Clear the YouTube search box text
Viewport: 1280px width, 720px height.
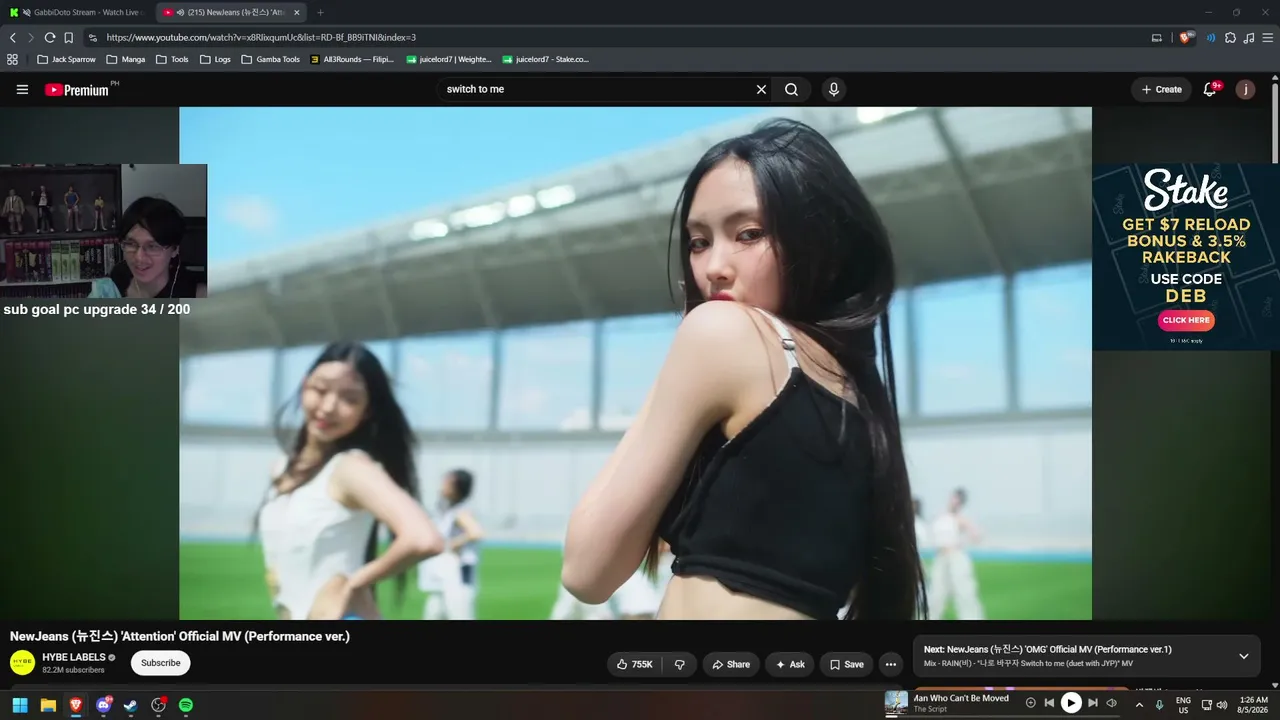(x=761, y=90)
